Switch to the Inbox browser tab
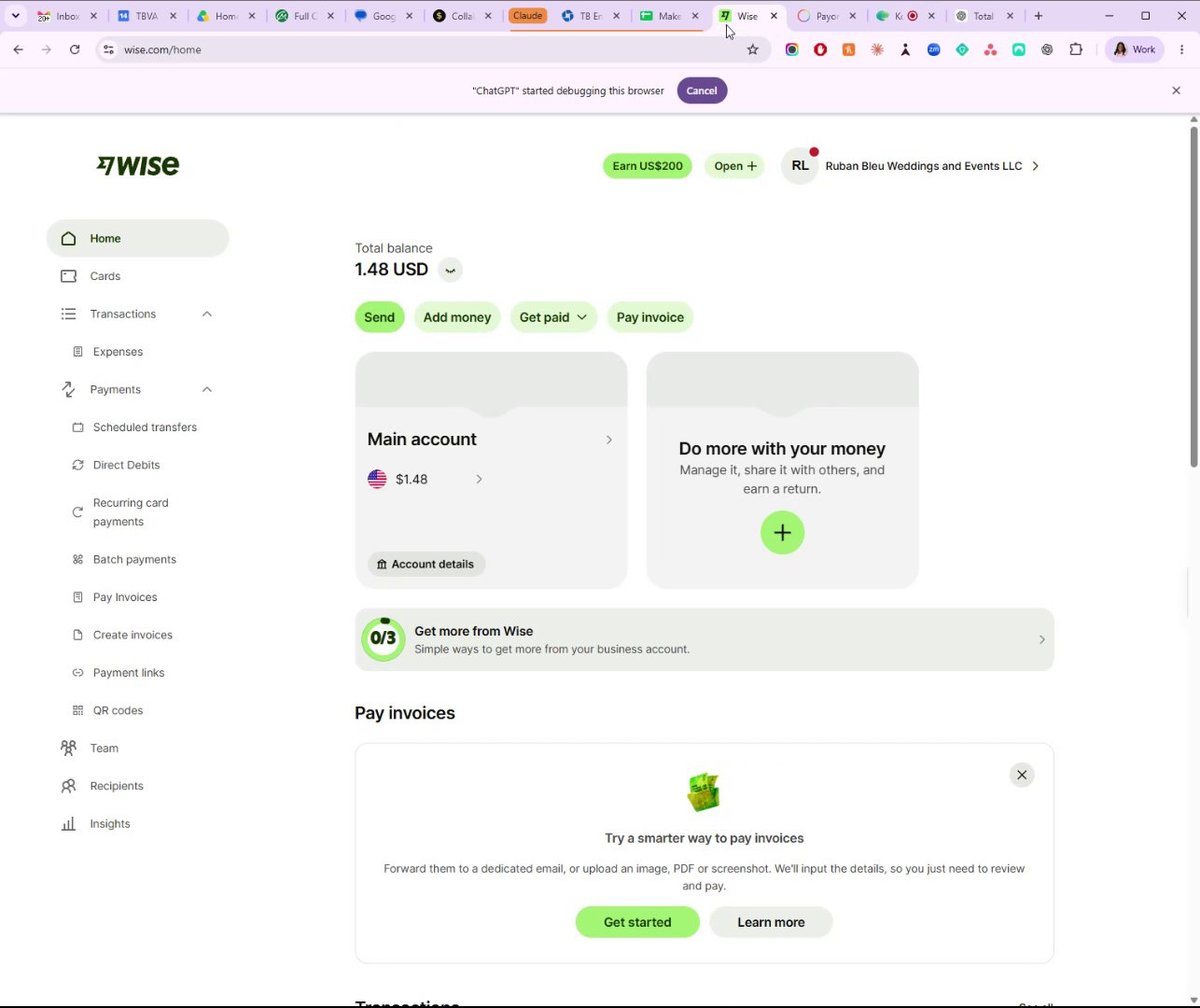Screen dimensions: 1200x1008 (67, 16)
